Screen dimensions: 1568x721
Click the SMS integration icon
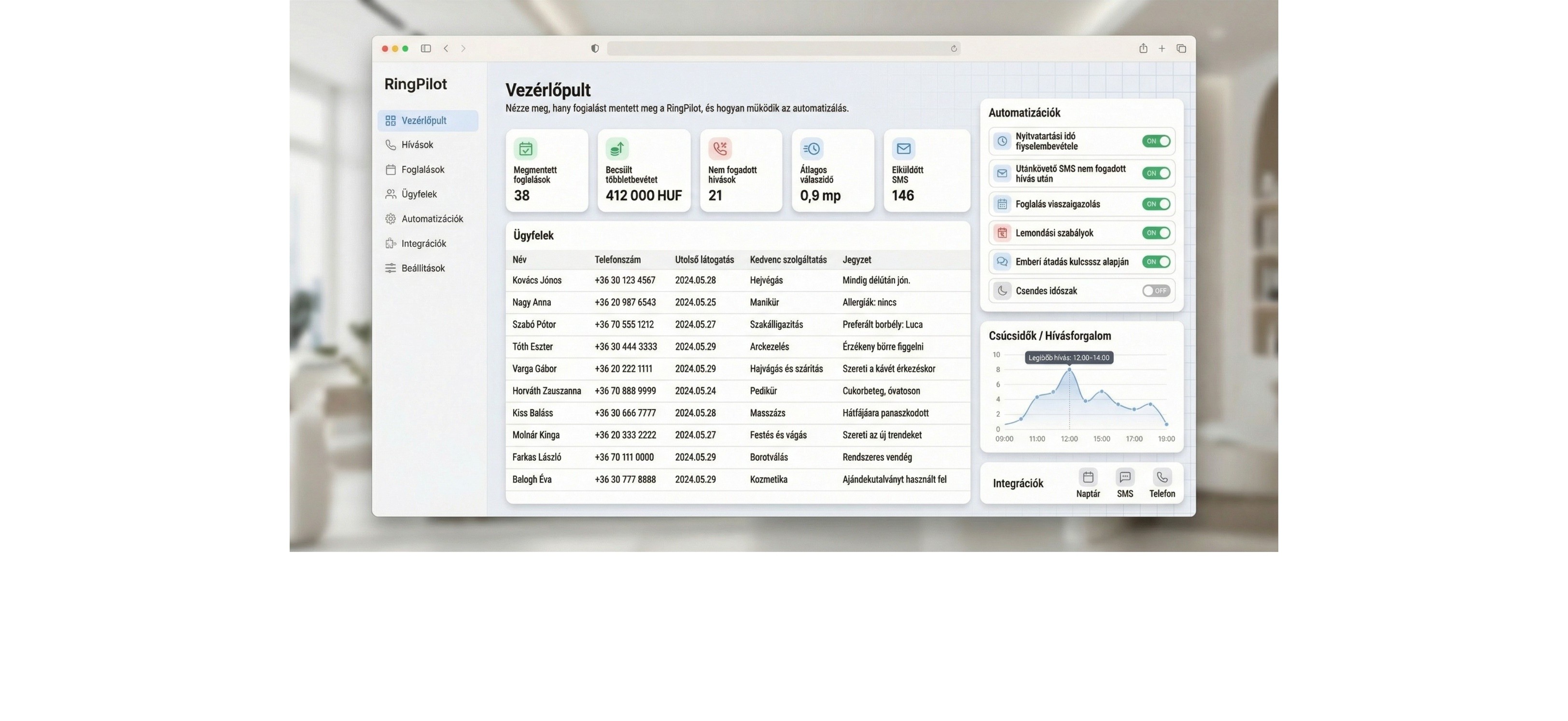pos(1125,477)
